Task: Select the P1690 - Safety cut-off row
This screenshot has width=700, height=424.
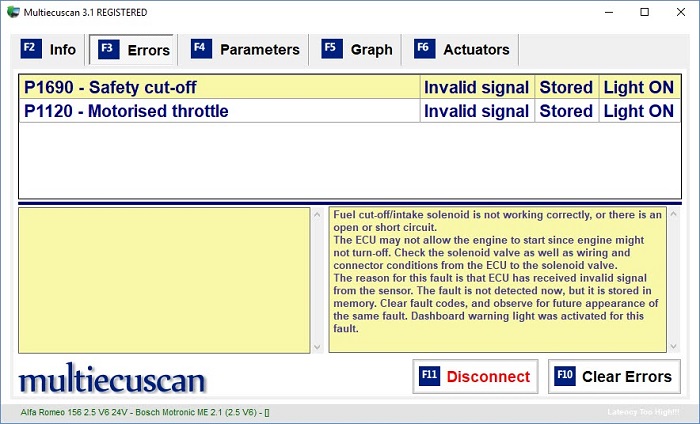Action: 350,87
